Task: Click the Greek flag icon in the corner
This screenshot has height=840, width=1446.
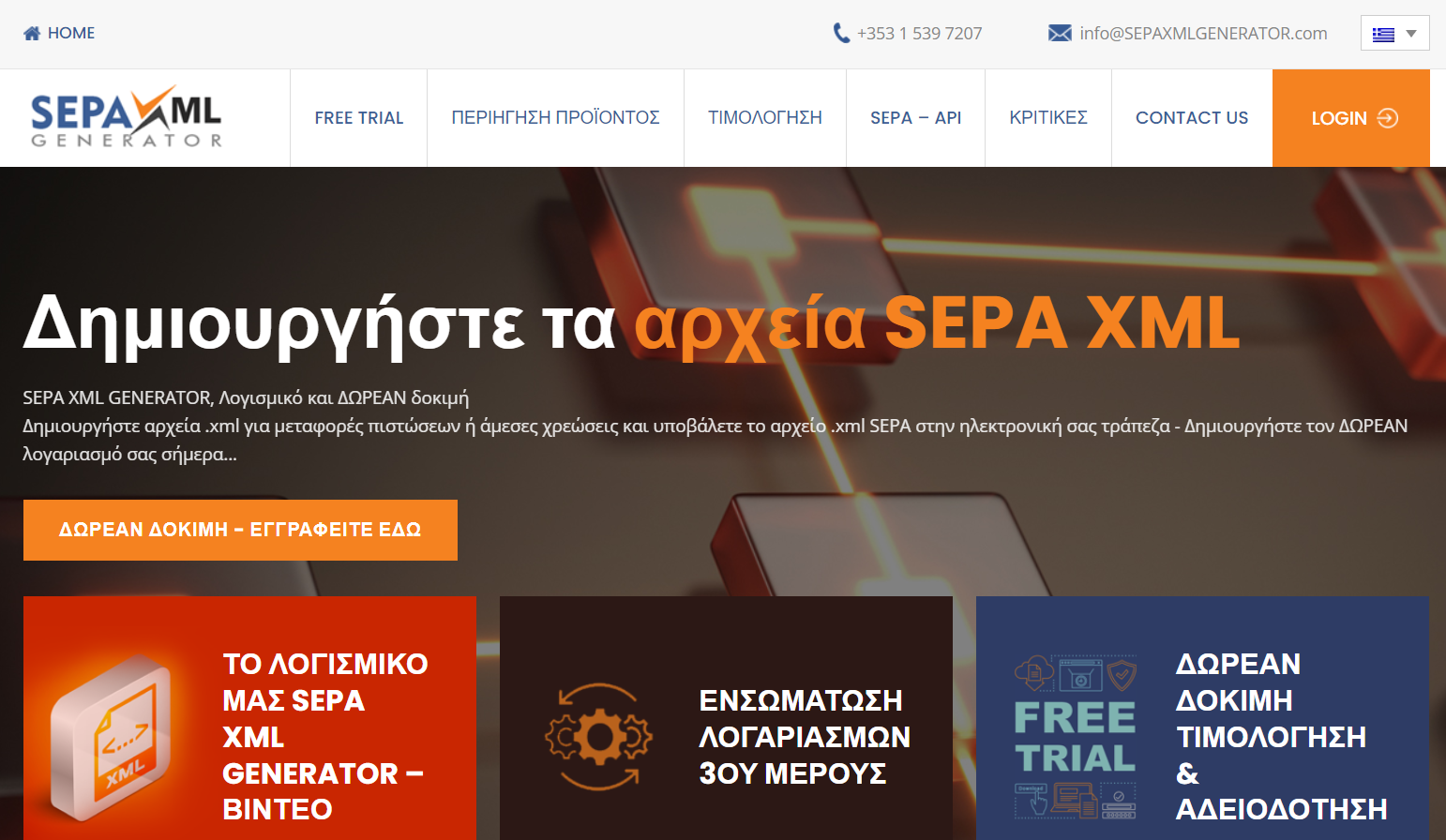Action: point(1384,32)
